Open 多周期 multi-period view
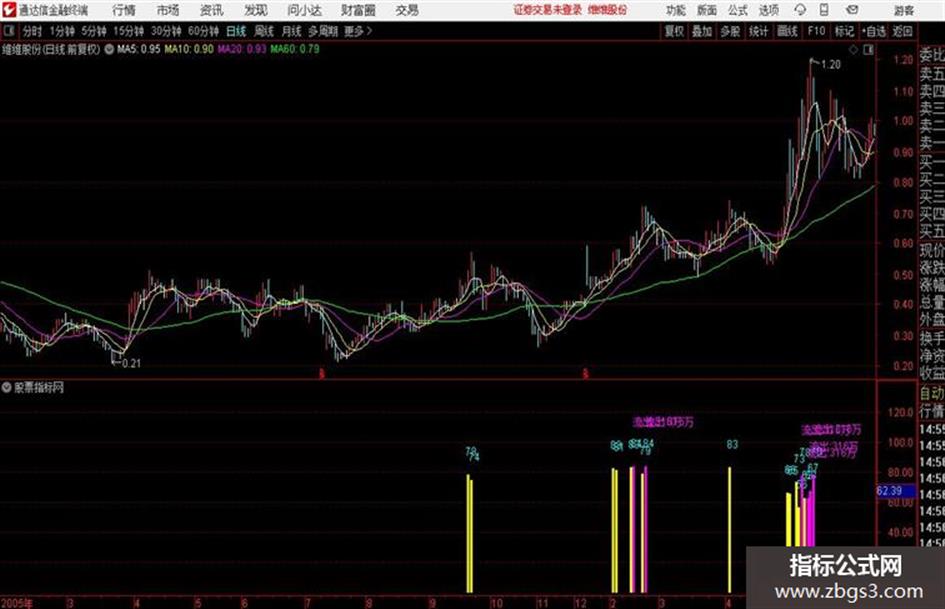This screenshot has height=609, width=945. coord(323,31)
